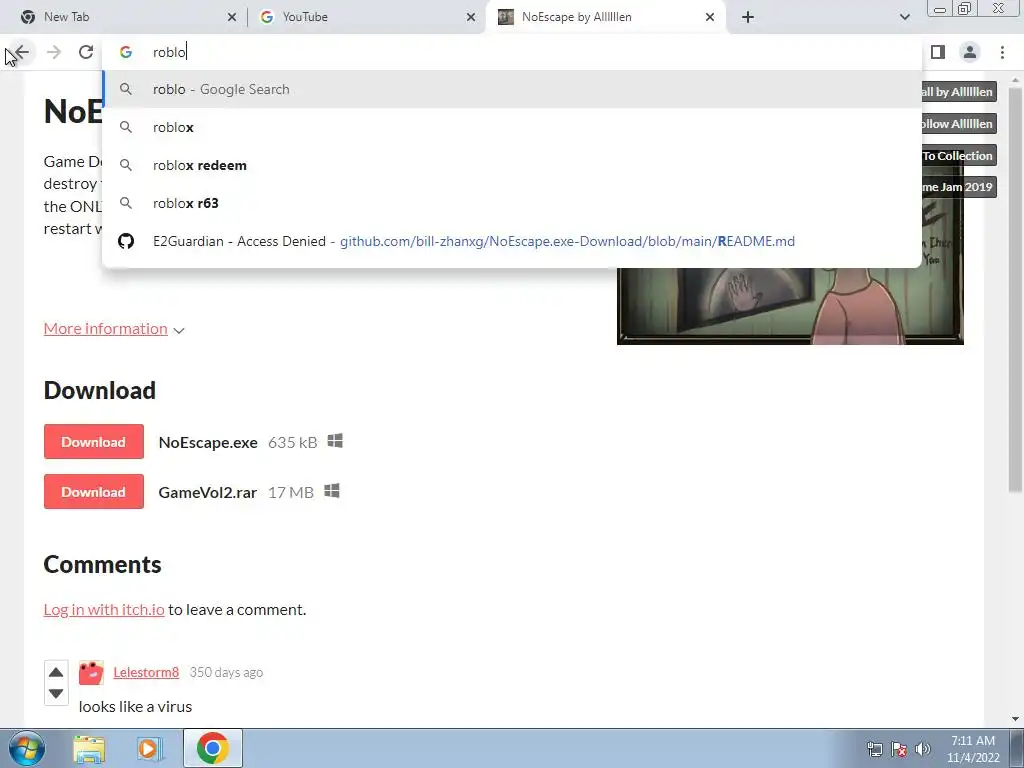Click the Chrome taskbar icon
The image size is (1024, 768).
click(x=212, y=748)
